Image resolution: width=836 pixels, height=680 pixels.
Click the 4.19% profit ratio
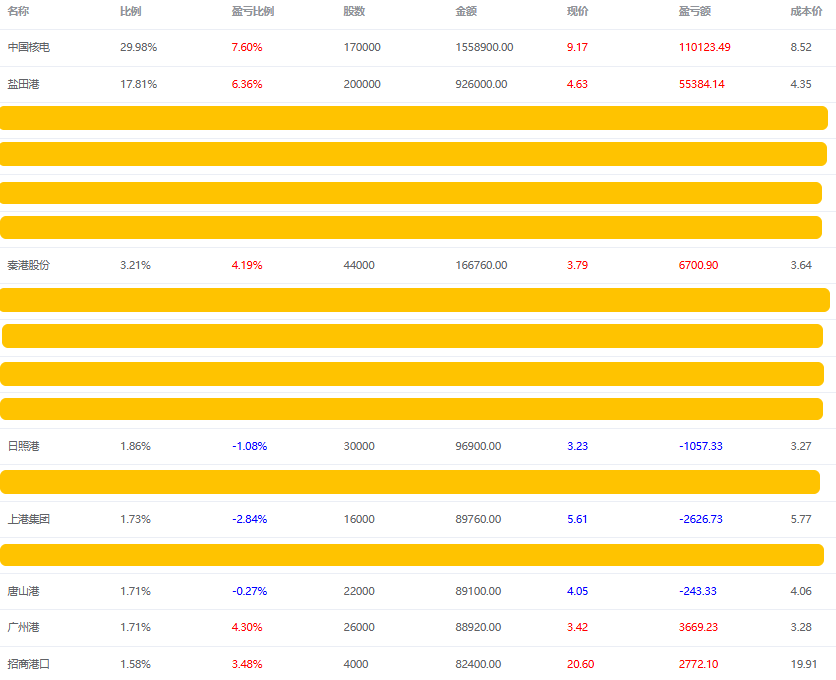247,265
